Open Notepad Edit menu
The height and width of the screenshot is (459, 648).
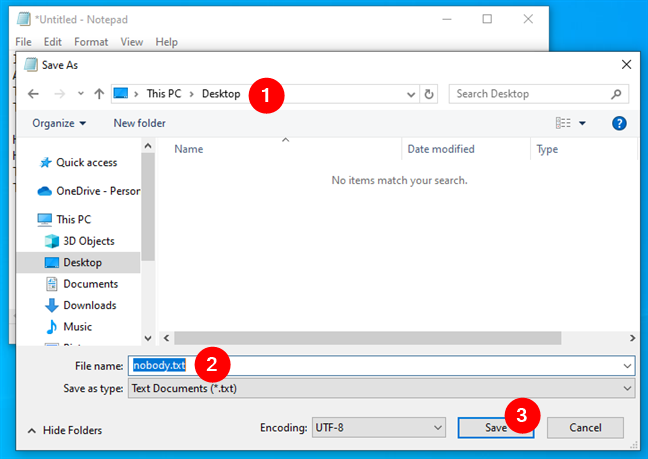click(52, 42)
